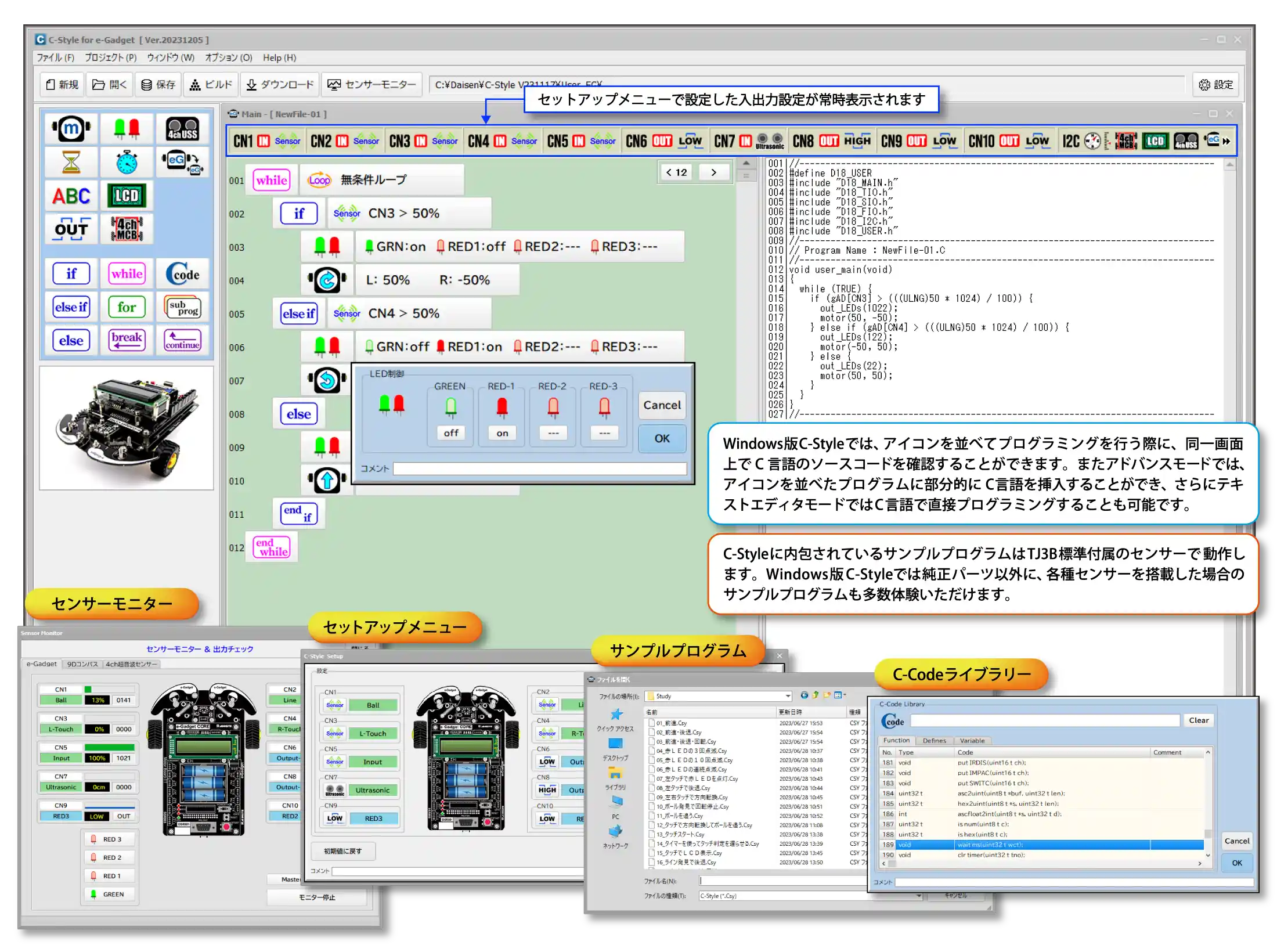Toggle the GREEN LED state button showing 'off'
The height and width of the screenshot is (952, 1277).
tap(451, 433)
